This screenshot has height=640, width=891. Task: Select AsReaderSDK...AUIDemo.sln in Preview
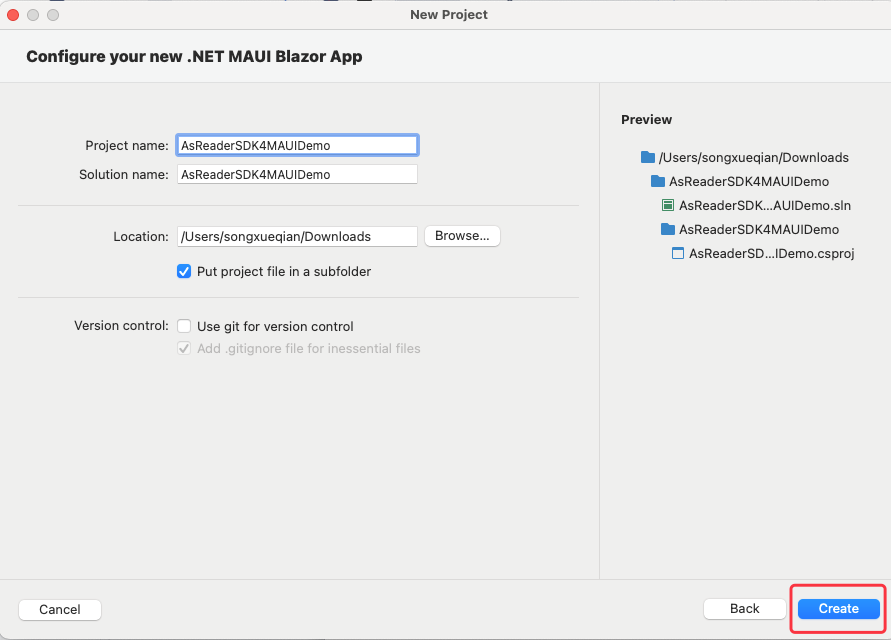(x=764, y=205)
